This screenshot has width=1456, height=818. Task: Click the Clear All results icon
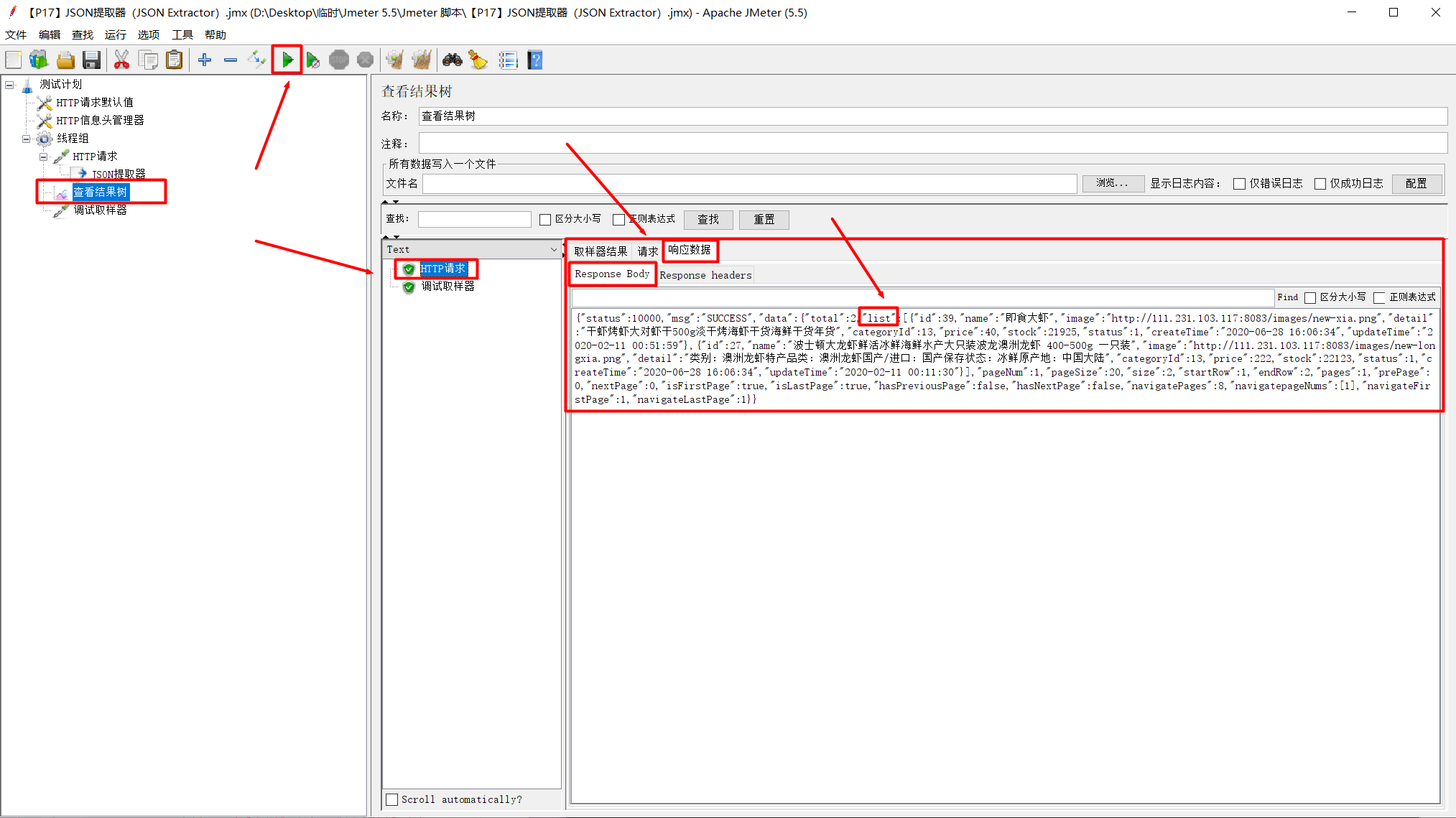[x=422, y=60]
